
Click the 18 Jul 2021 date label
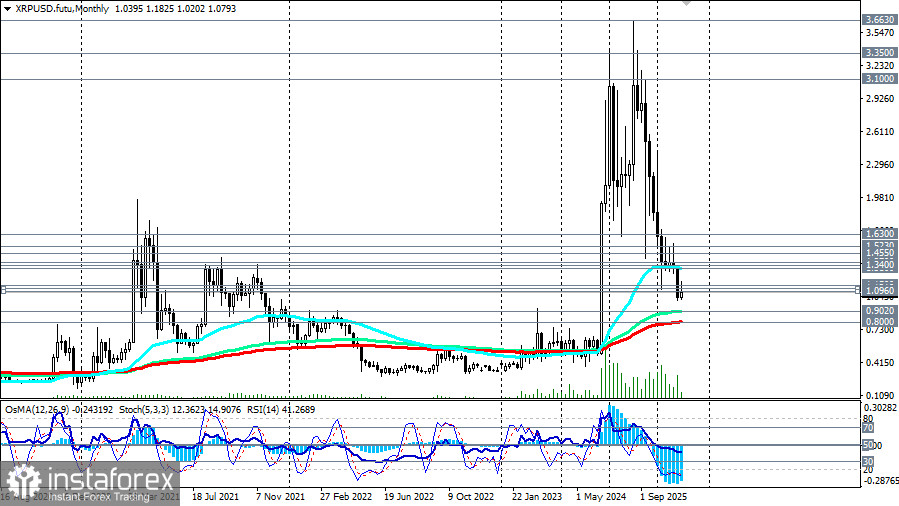[x=215, y=496]
